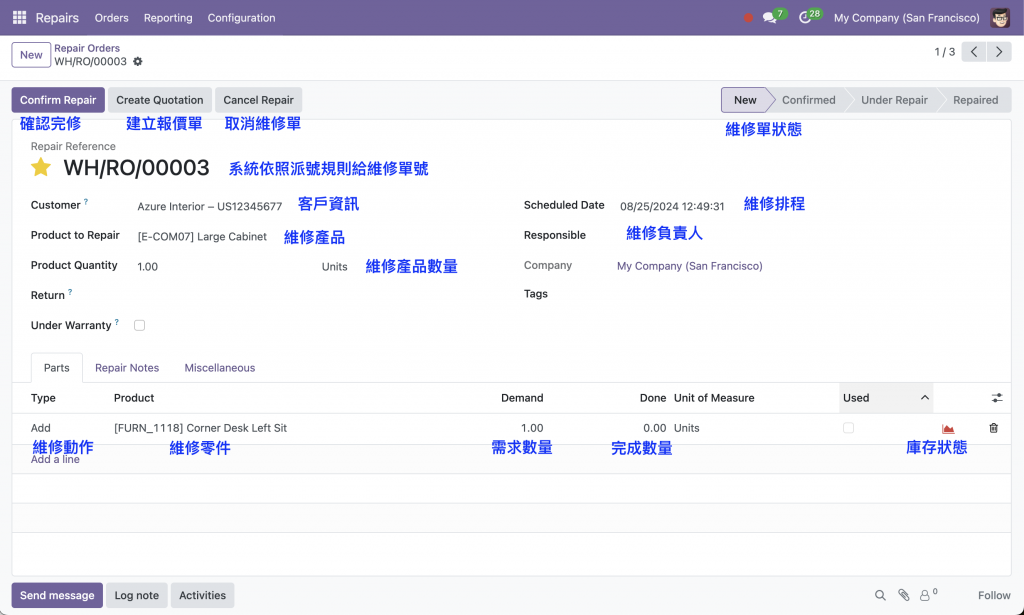This screenshot has width=1024, height=615.
Task: Open the user avatar menu
Action: click(x=1000, y=18)
